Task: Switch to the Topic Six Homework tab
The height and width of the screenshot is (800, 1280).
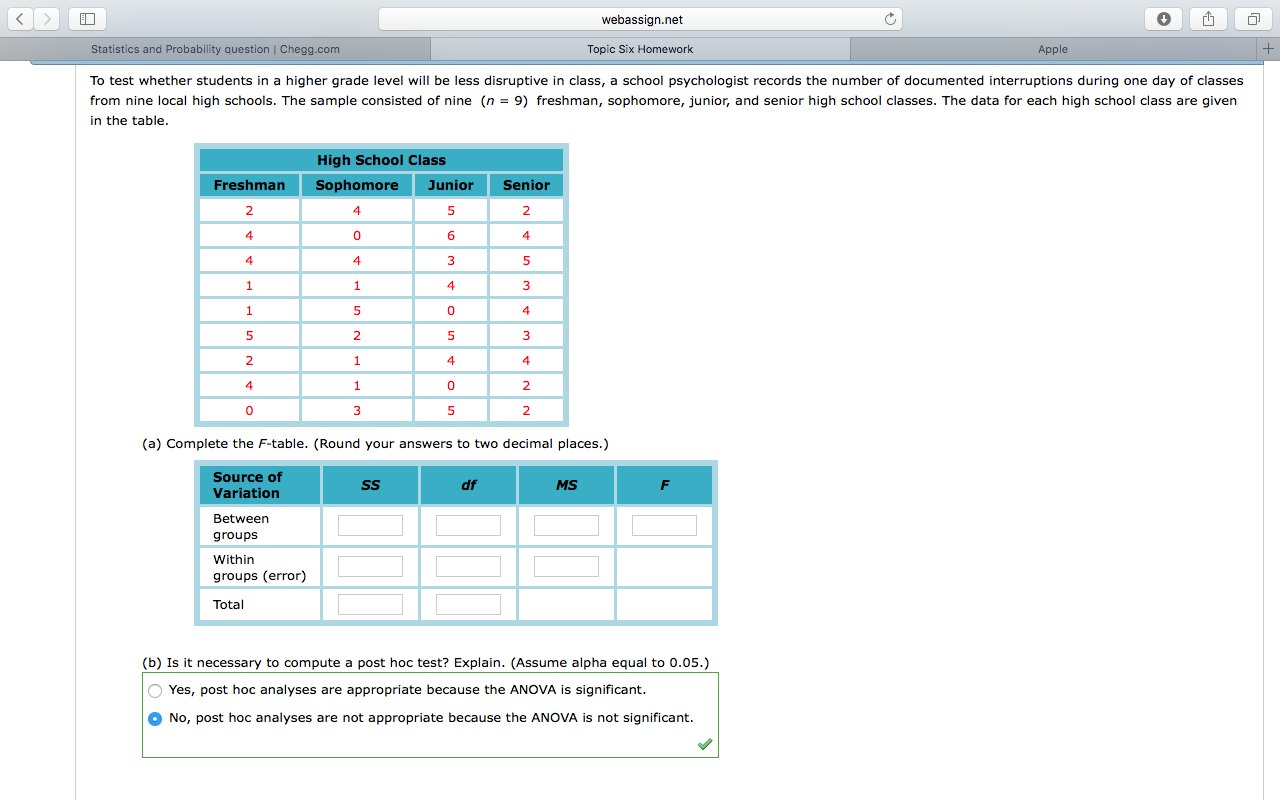Action: coord(640,49)
